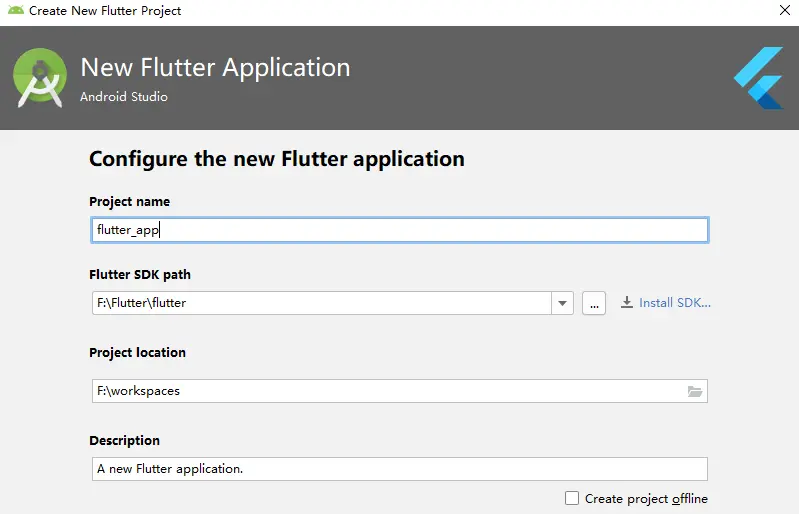Click the Install SDK... link text
Image resolution: width=799 pixels, height=514 pixels.
[675, 303]
